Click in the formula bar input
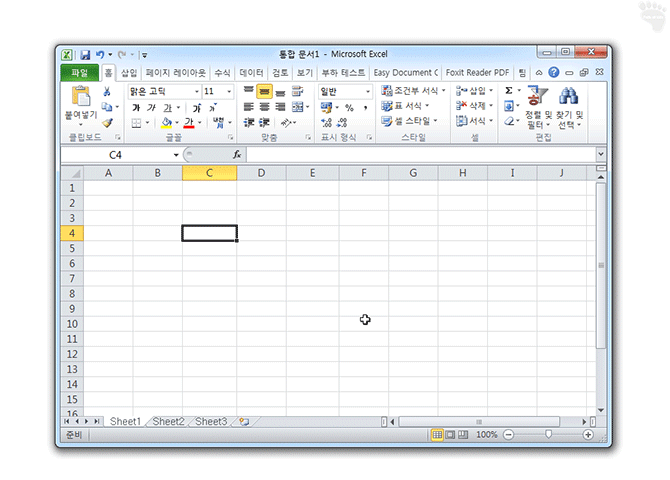This screenshot has height=480, width=670. coord(421,154)
